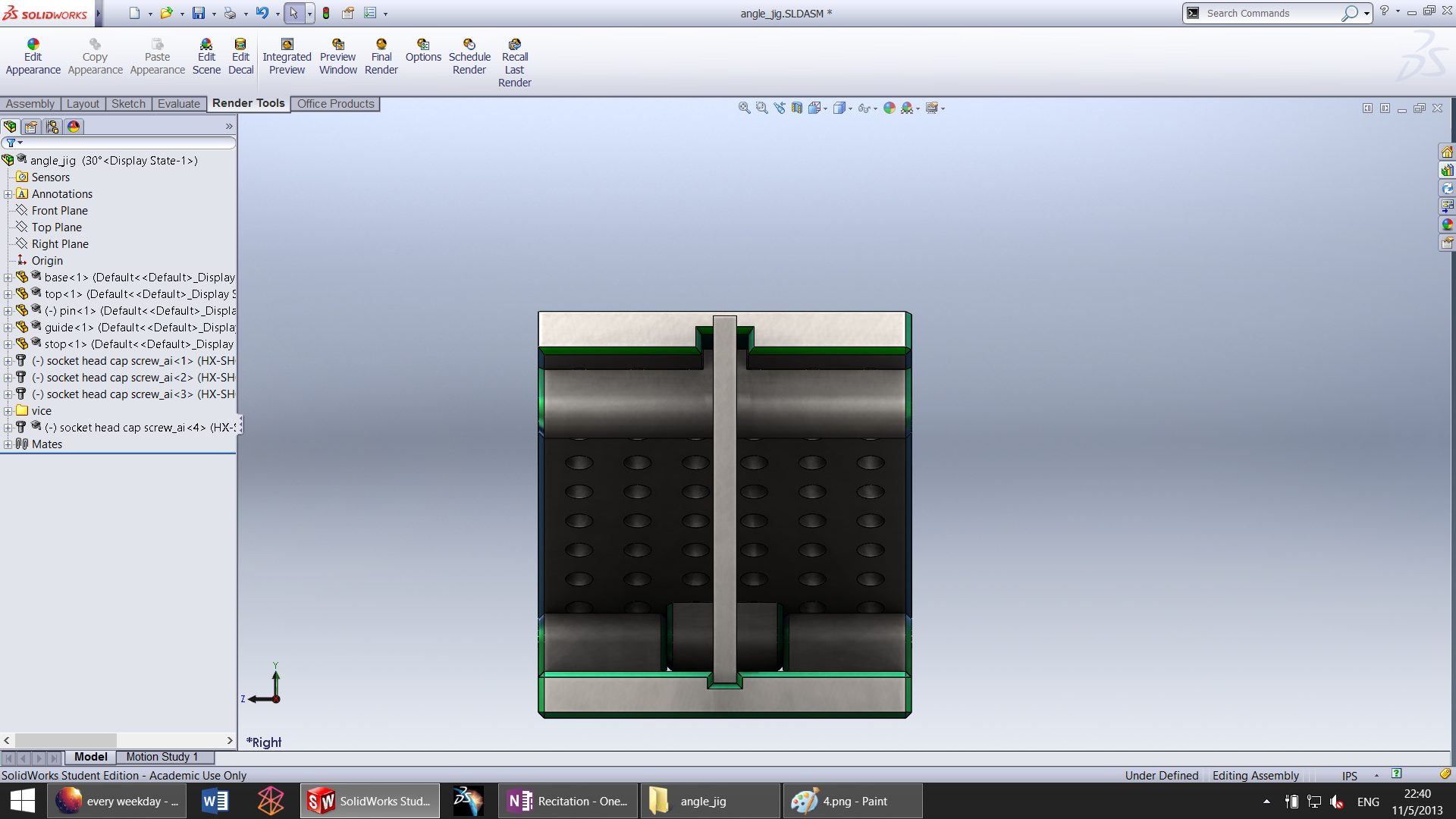Start the Final Render
Image resolution: width=1456 pixels, height=819 pixels.
click(x=381, y=58)
